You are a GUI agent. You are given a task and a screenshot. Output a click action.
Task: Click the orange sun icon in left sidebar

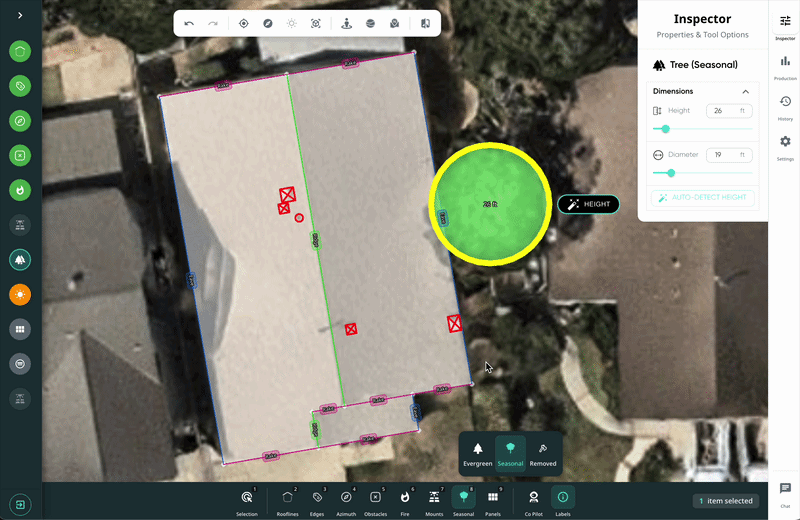(20, 294)
